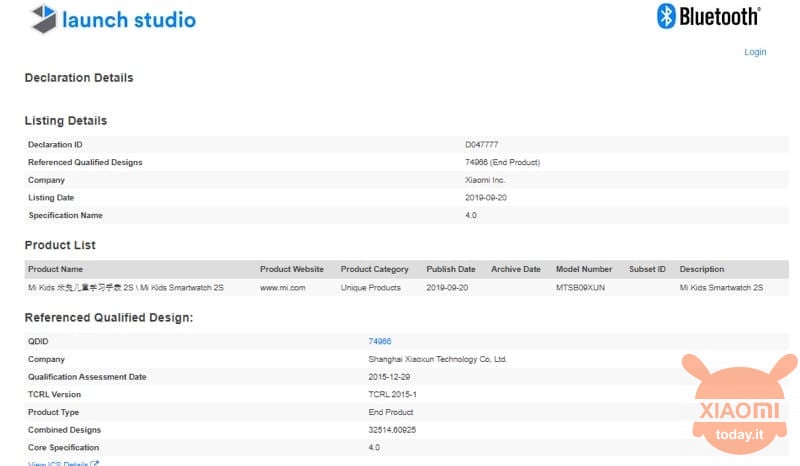Click the Model Number column header
This screenshot has height=466, width=800.
pyautogui.click(x=584, y=269)
